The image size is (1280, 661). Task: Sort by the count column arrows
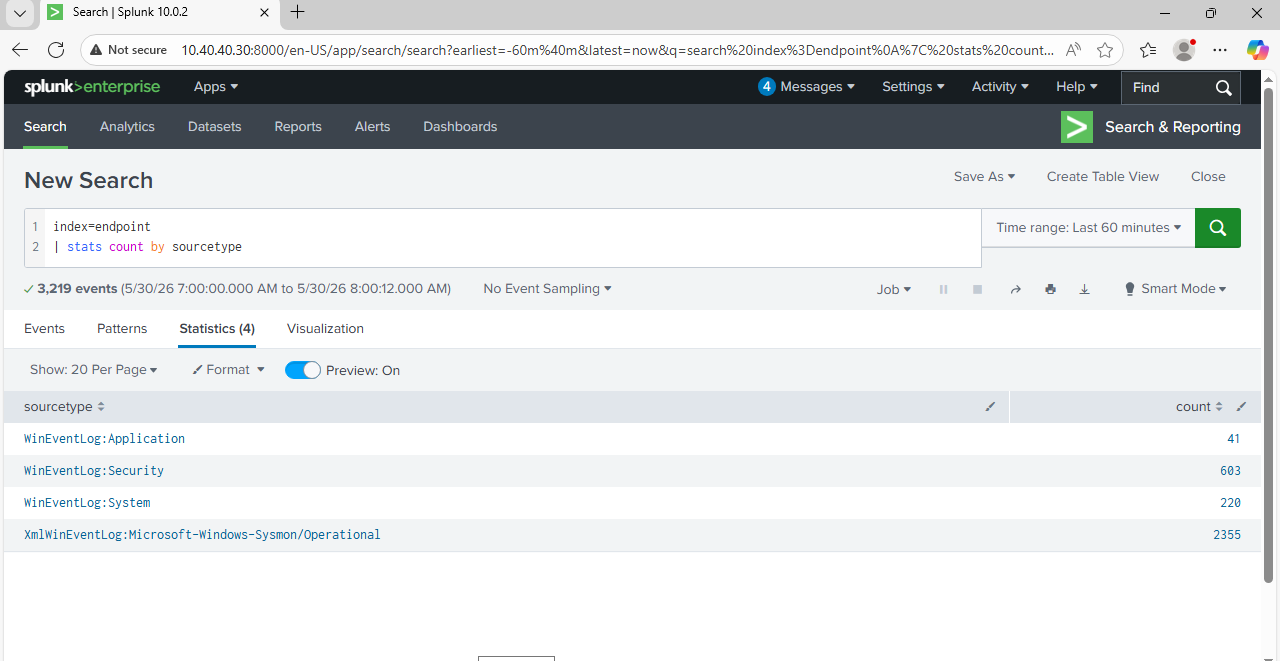(x=1219, y=407)
